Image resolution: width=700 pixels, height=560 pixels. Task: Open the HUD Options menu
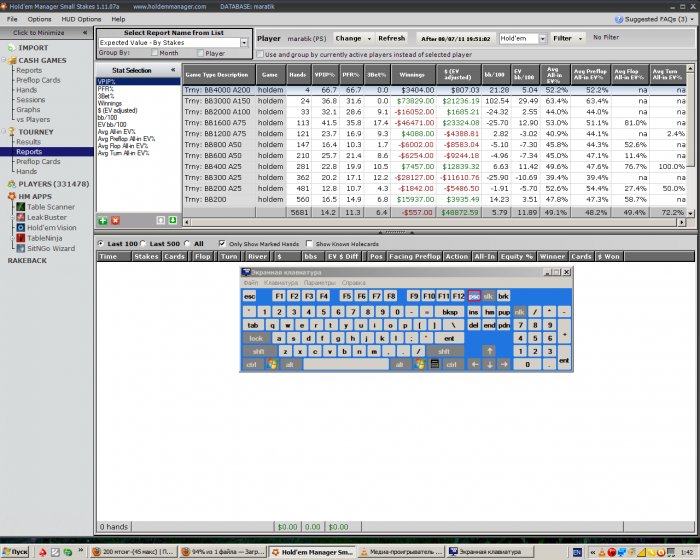pos(81,19)
